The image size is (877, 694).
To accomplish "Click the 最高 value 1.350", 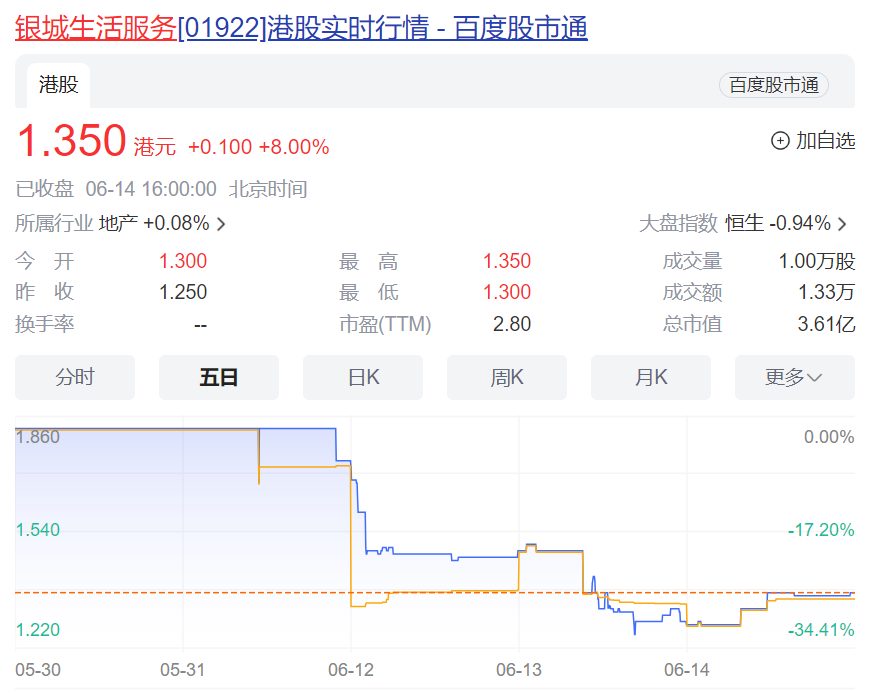I will pyautogui.click(x=507, y=261).
